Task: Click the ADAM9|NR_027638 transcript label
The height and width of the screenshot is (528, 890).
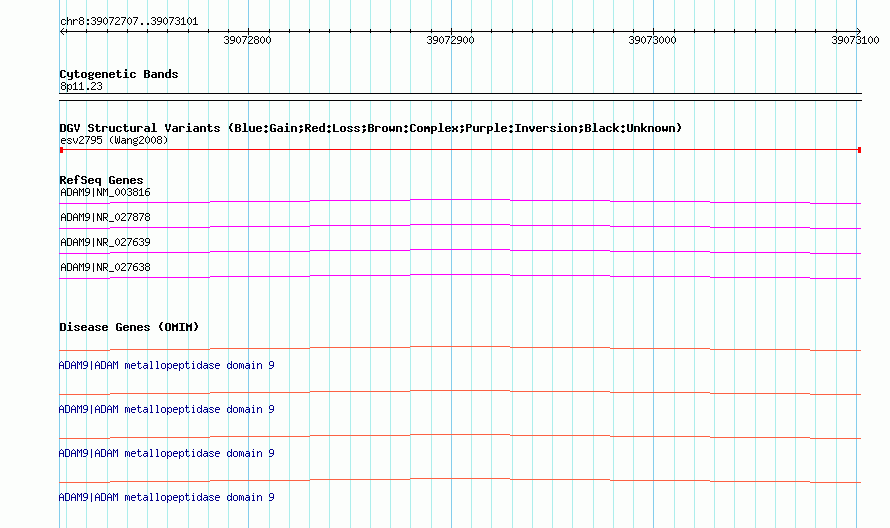Action: pyautogui.click(x=105, y=267)
